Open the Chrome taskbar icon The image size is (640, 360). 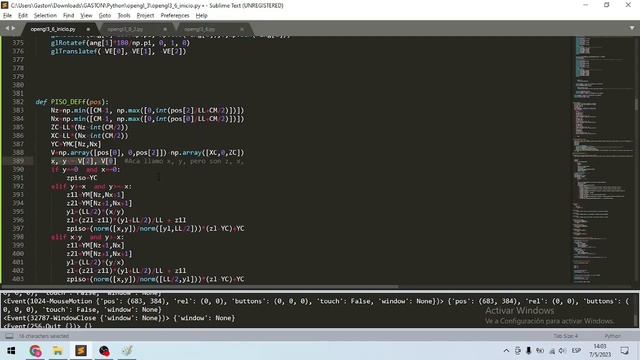[36, 351]
